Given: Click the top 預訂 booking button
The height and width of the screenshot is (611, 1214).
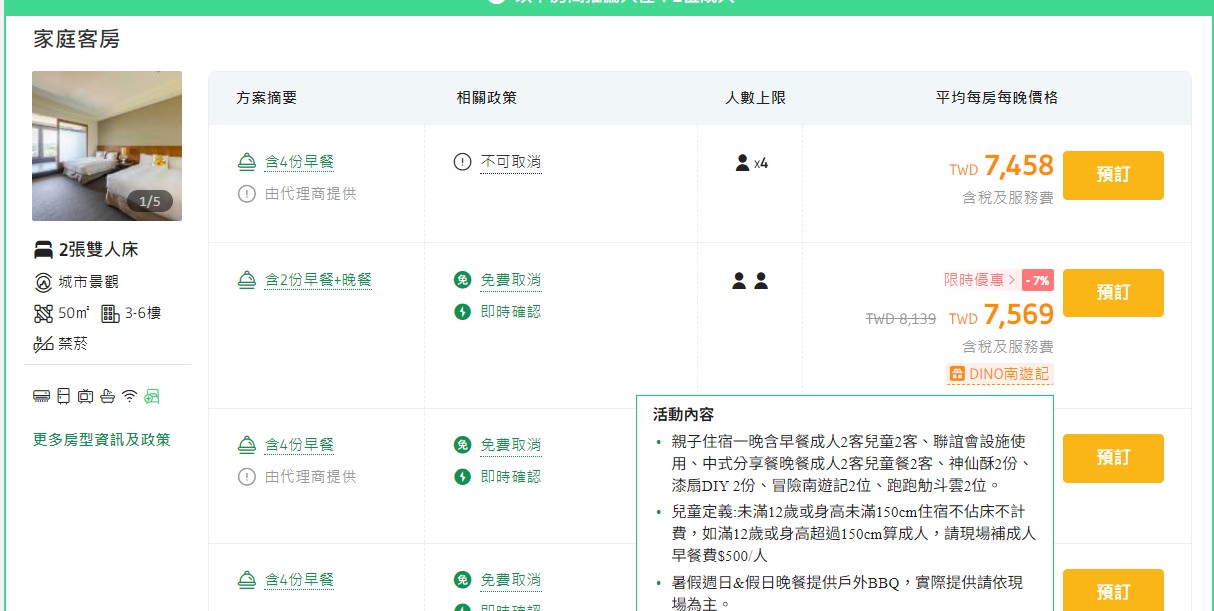Looking at the screenshot, I should pos(1113,174).
